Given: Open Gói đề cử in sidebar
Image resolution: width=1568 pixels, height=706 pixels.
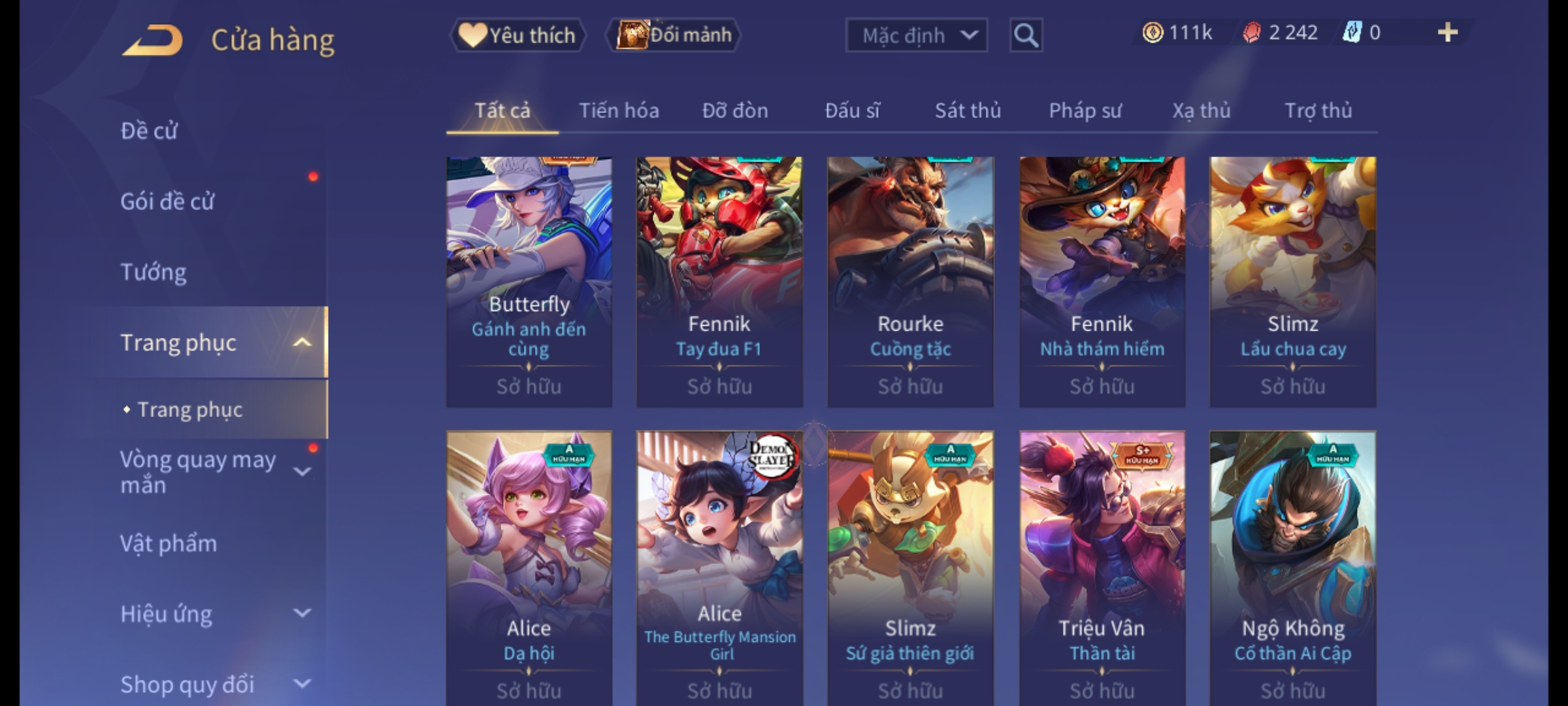Looking at the screenshot, I should coord(167,201).
